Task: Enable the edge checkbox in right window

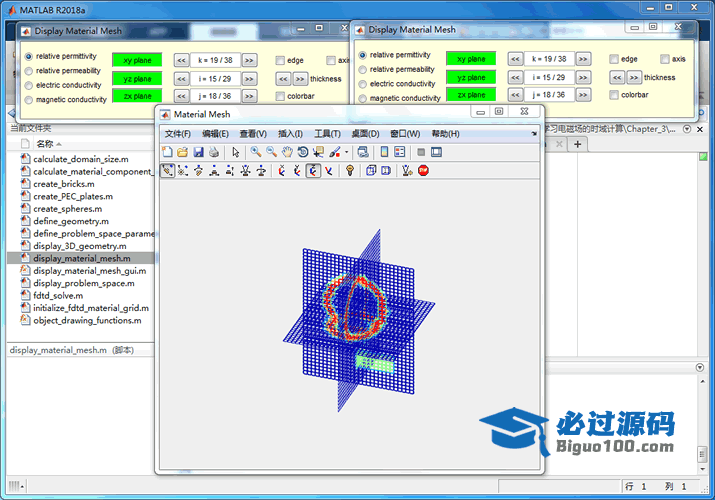Action: (614, 59)
